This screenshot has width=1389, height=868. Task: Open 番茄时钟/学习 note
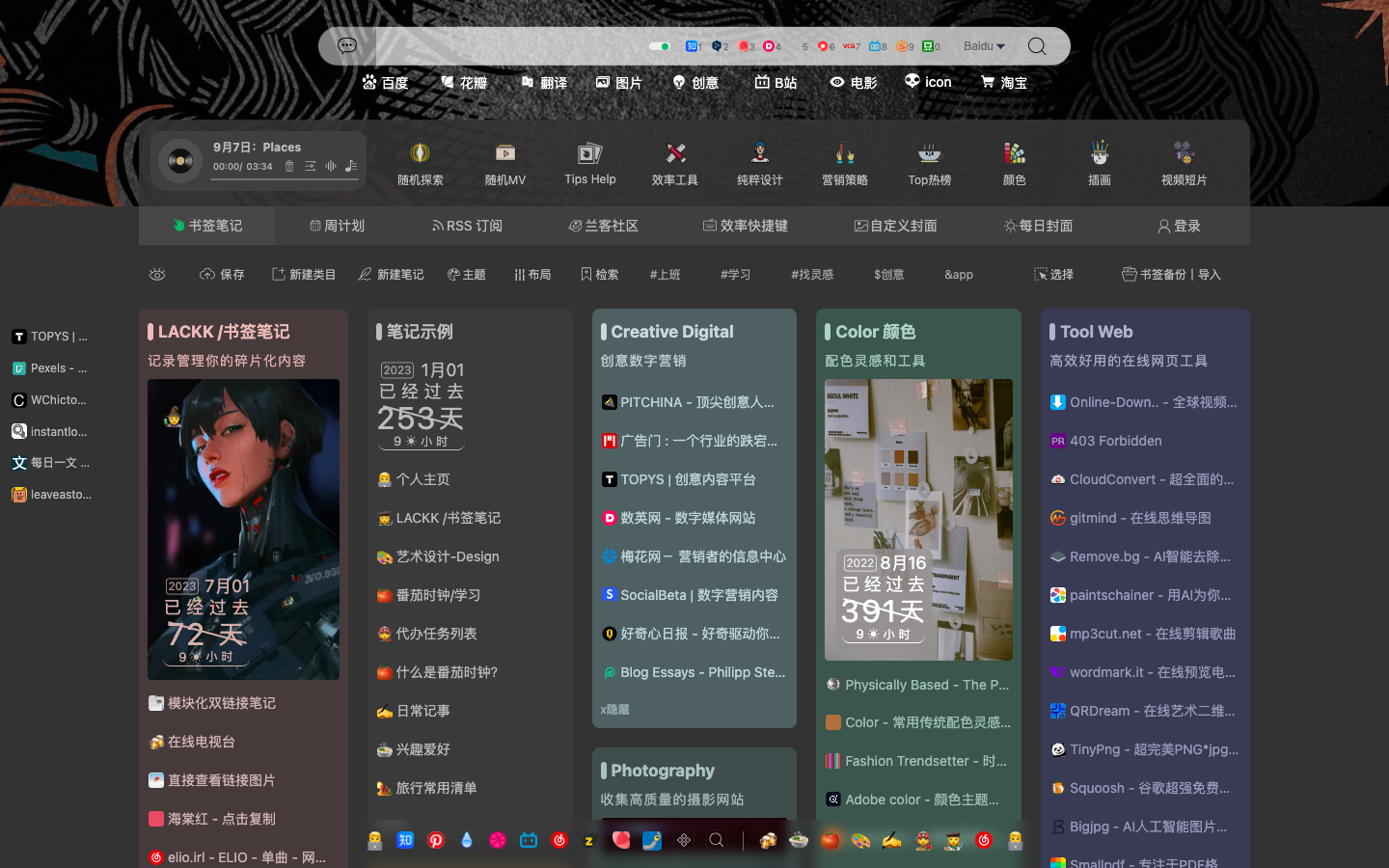(x=429, y=595)
